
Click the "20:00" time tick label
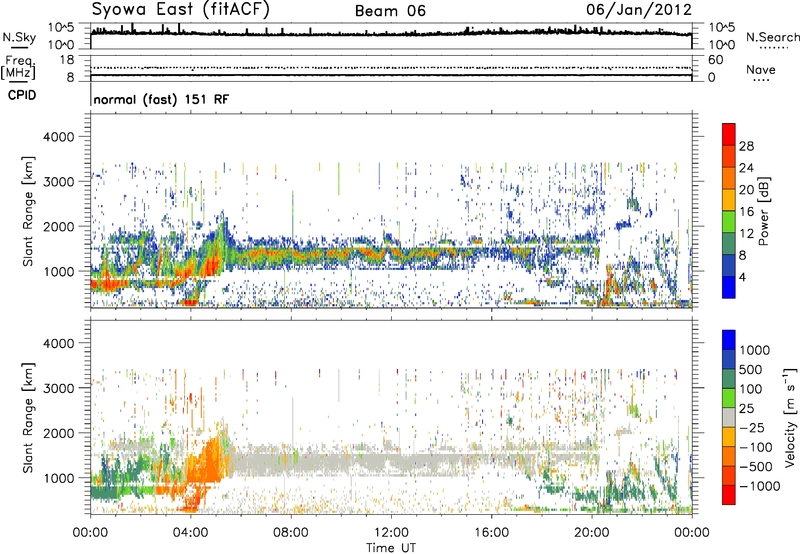[592, 533]
